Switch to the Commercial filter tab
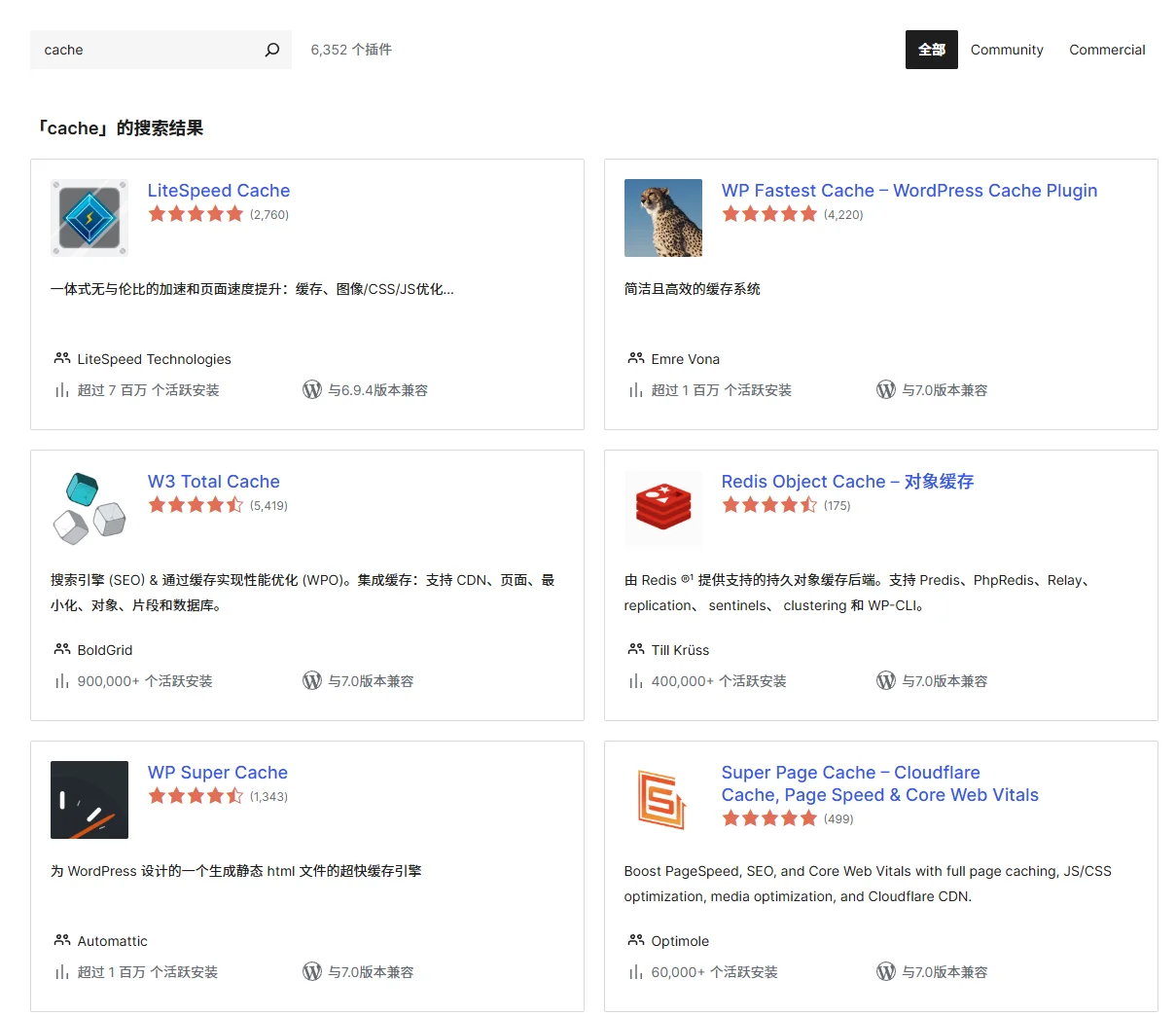This screenshot has width=1176, height=1016. pyautogui.click(x=1107, y=50)
